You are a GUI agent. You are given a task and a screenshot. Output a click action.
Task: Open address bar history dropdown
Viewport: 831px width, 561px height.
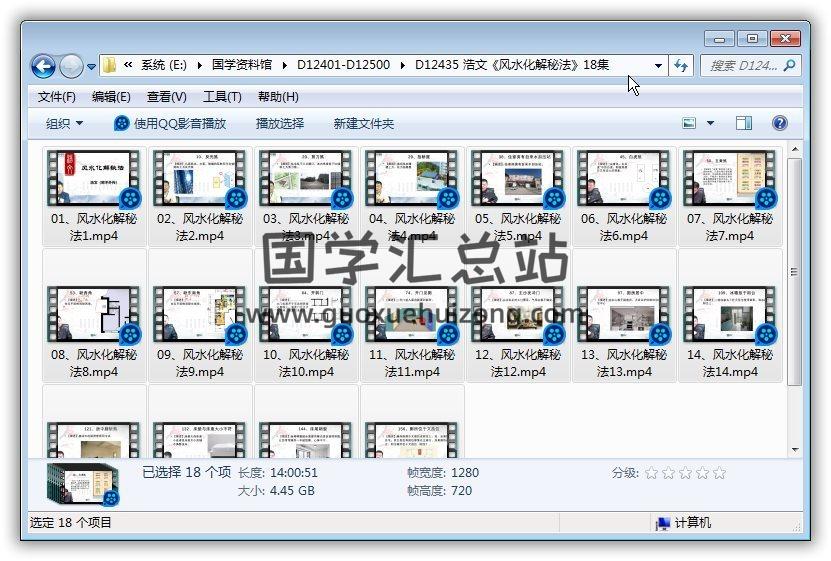pyautogui.click(x=658, y=66)
